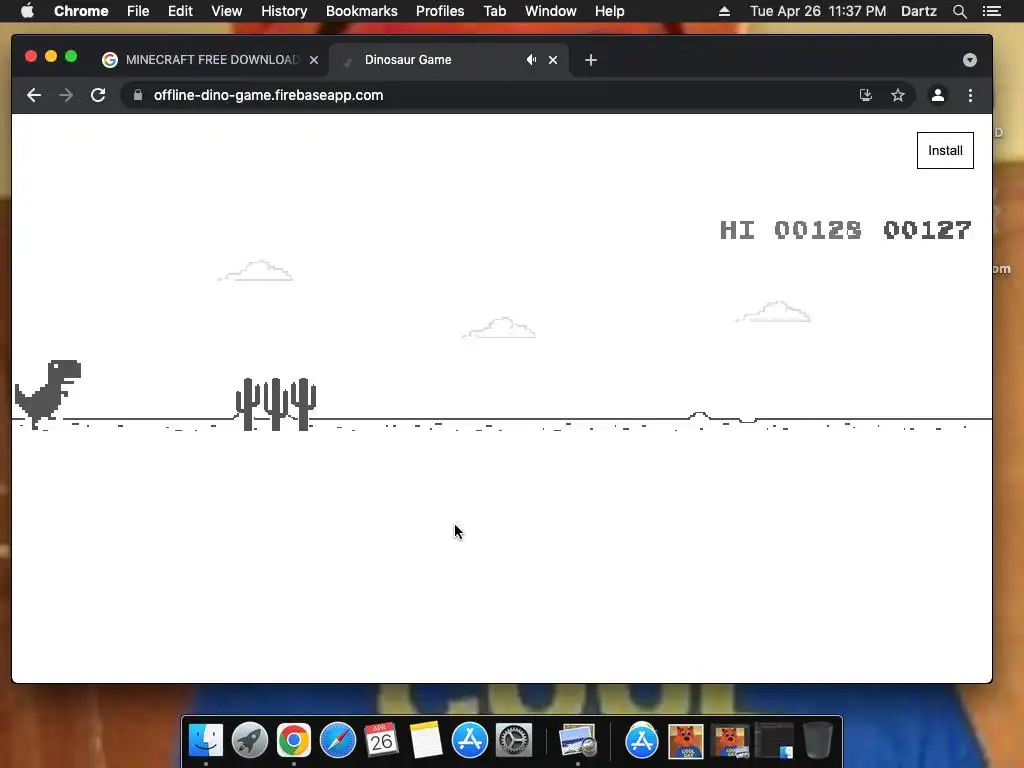1024x768 pixels.
Task: Open Safari compass icon in Dock
Action: click(x=338, y=740)
